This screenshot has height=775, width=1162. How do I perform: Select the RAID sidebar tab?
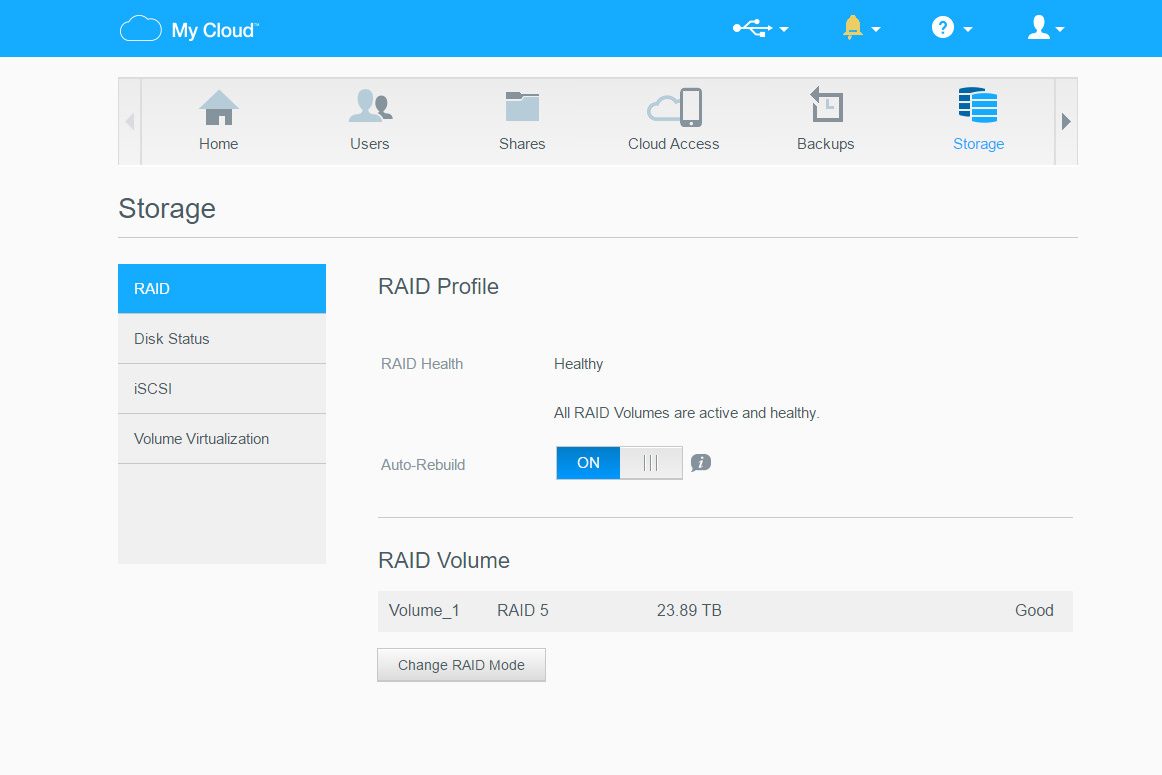pos(222,289)
